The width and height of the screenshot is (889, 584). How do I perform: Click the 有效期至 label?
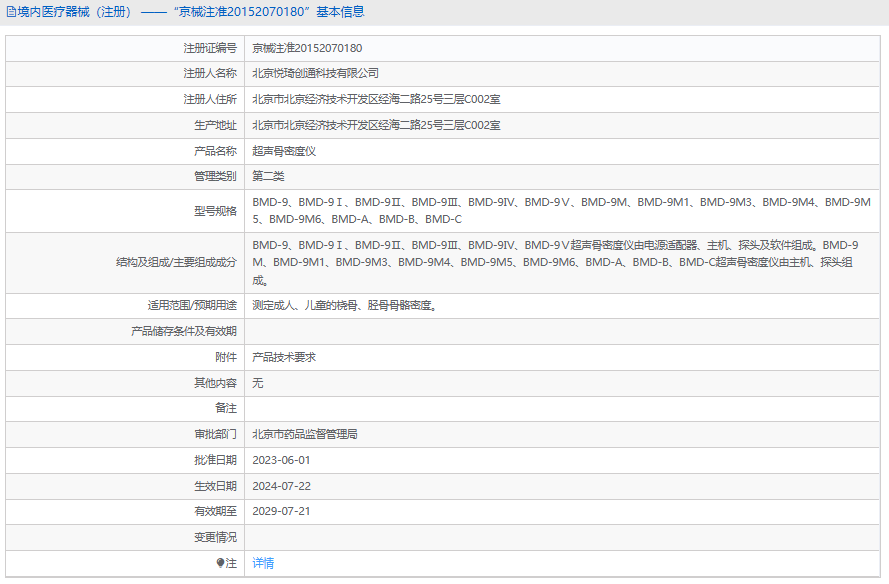tap(215, 511)
